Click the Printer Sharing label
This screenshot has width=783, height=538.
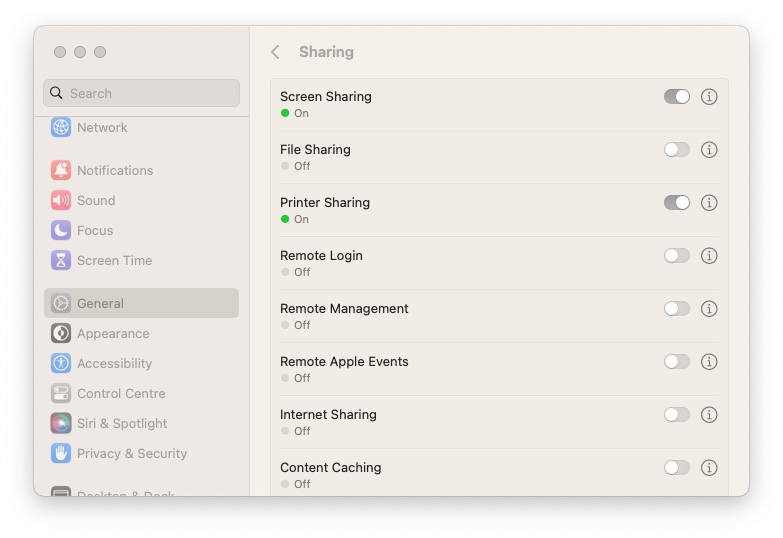tap(325, 202)
